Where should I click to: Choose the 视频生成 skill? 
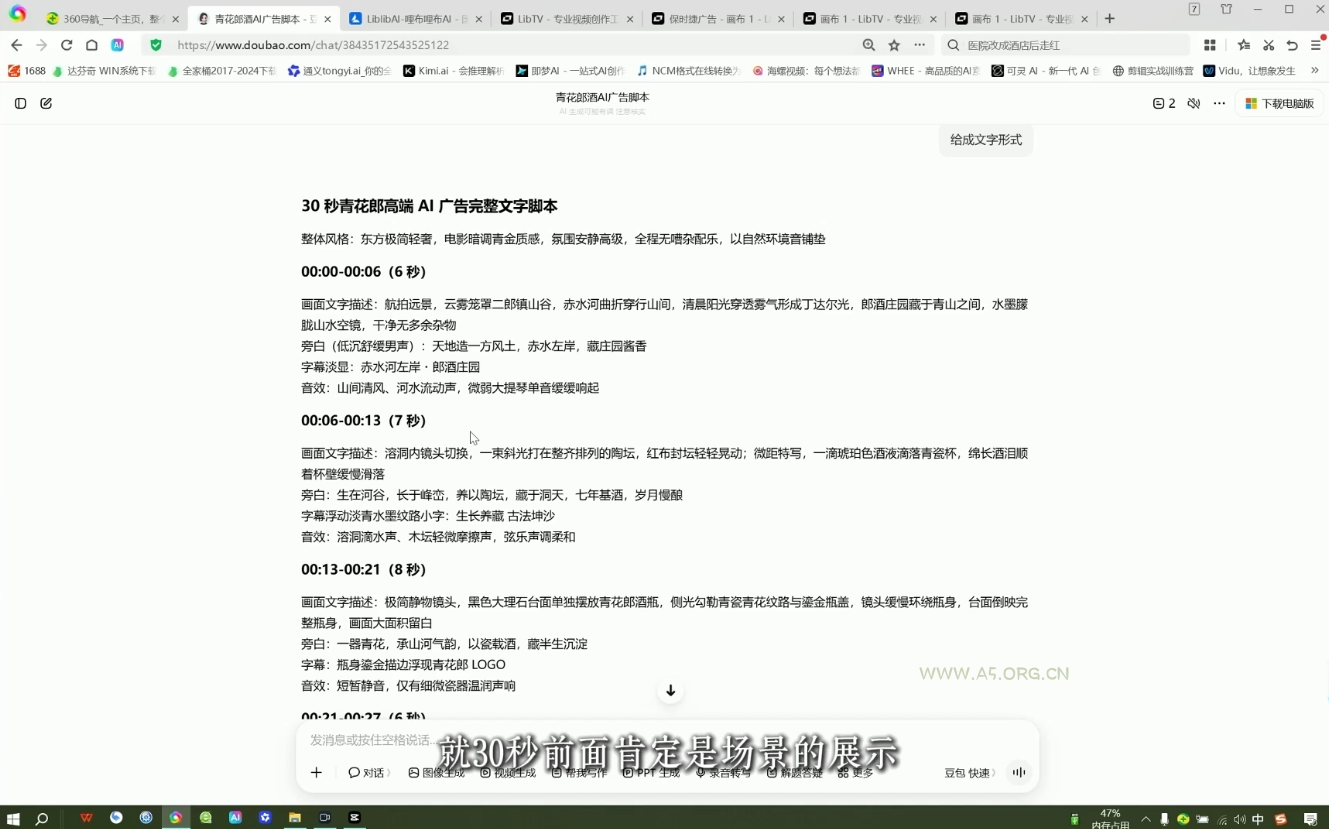tap(508, 773)
